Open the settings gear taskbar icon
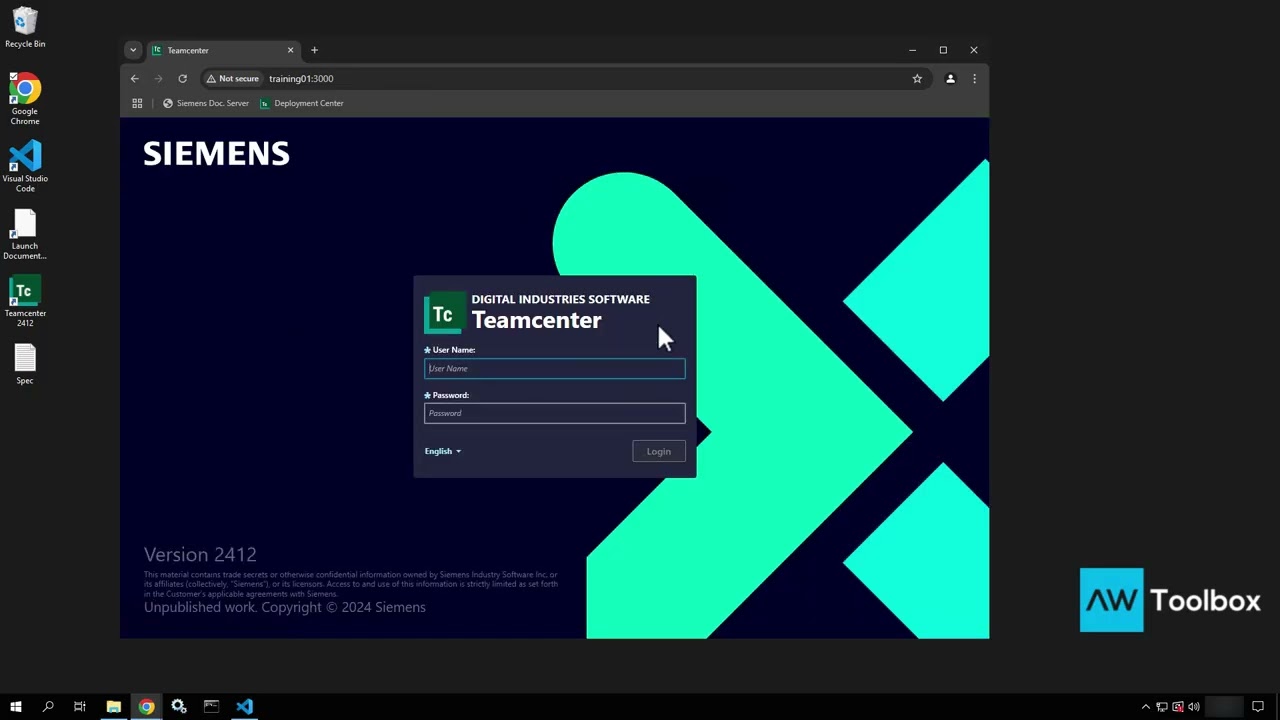 tap(179, 707)
